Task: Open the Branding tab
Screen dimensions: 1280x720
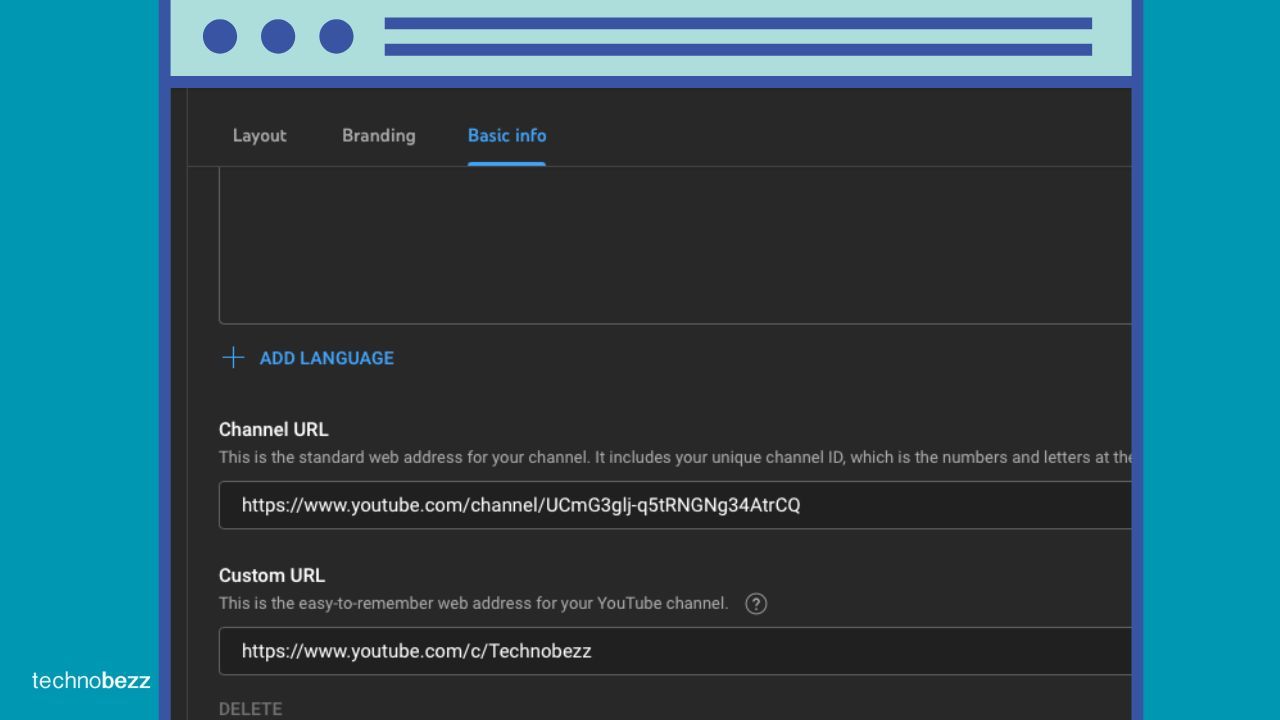Action: tap(378, 136)
